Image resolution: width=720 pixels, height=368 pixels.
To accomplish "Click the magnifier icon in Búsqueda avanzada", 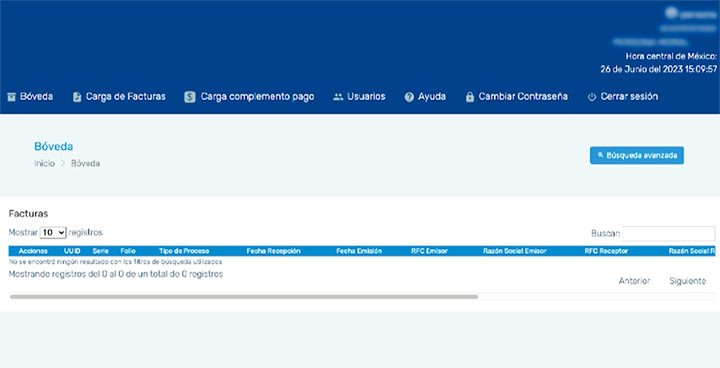I will coord(600,155).
